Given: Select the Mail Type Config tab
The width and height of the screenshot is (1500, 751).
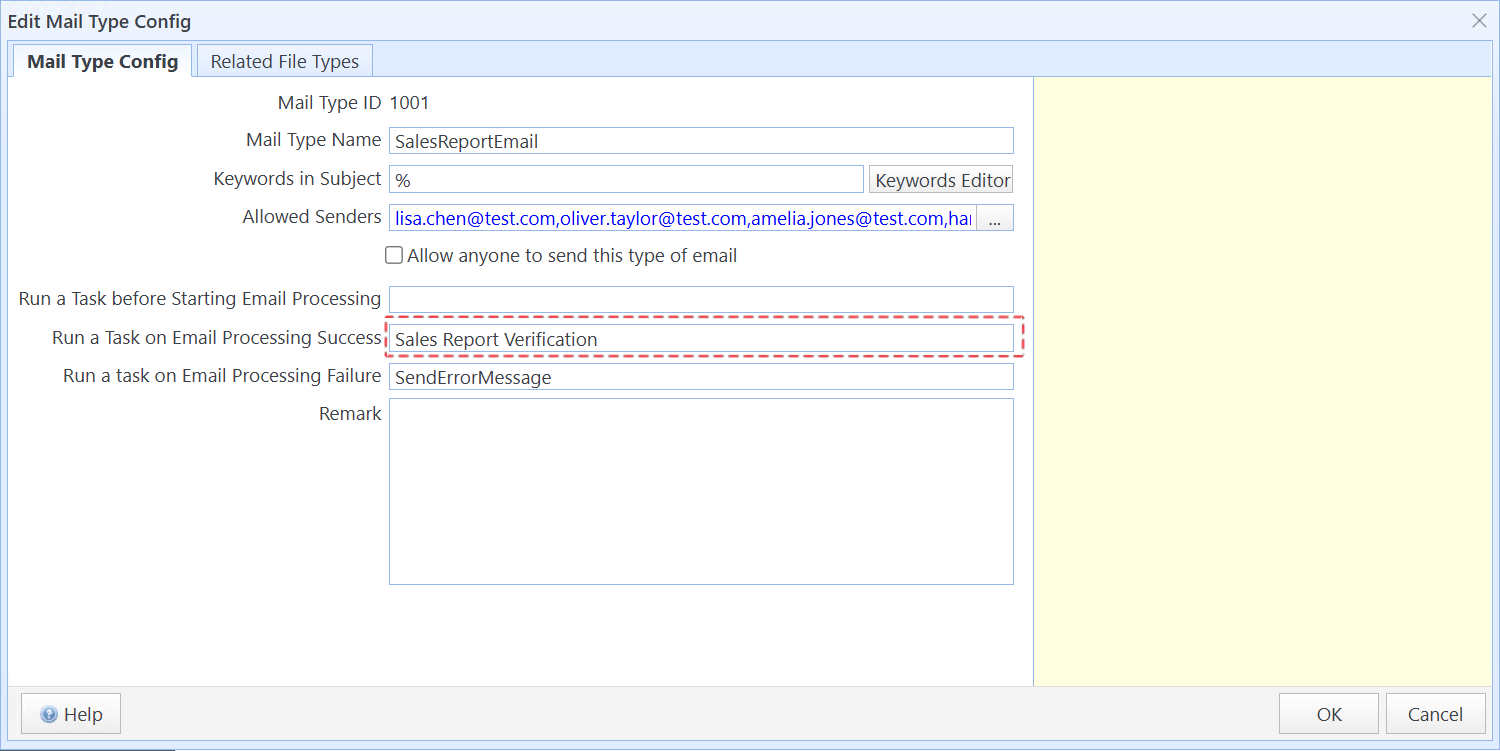Looking at the screenshot, I should pos(101,60).
